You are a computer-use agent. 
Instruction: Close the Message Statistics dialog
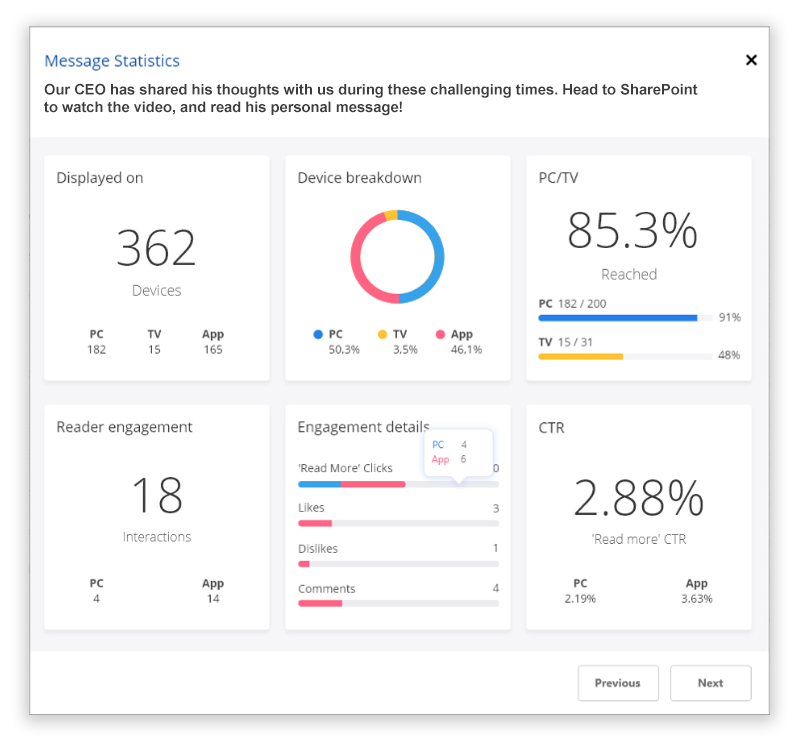(751, 60)
